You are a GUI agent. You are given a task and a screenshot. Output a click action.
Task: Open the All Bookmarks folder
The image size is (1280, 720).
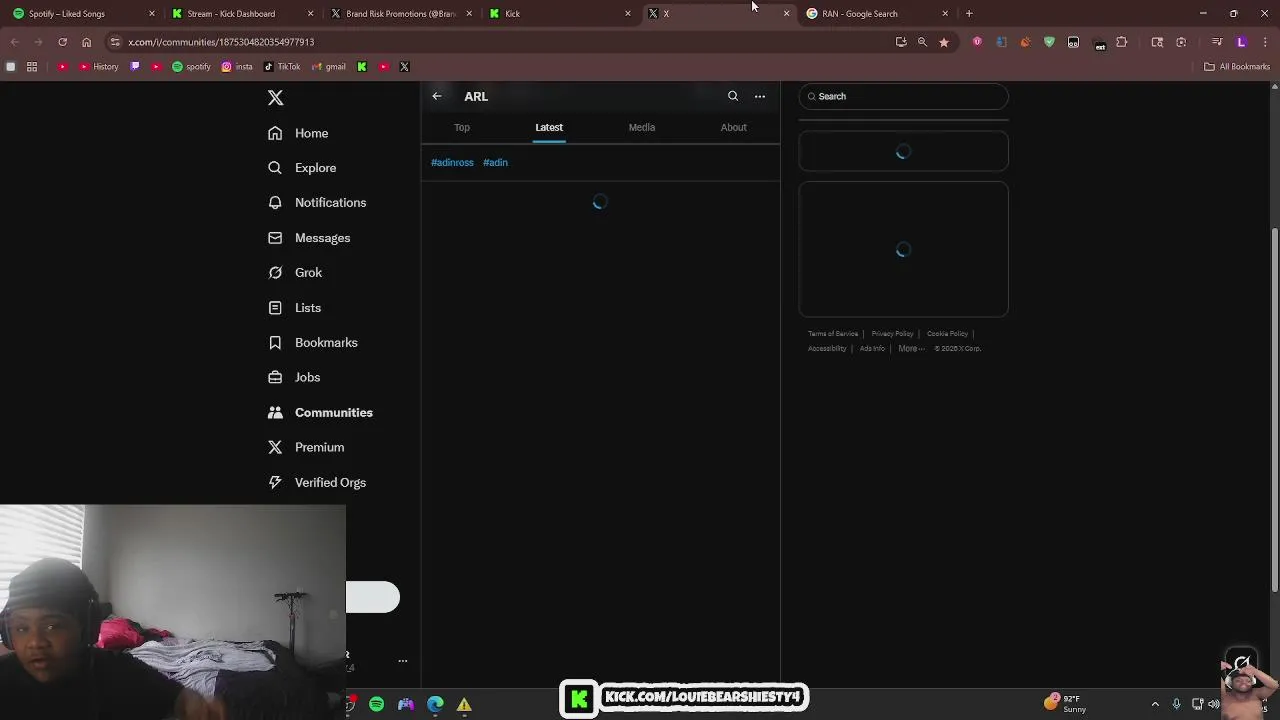point(1237,67)
